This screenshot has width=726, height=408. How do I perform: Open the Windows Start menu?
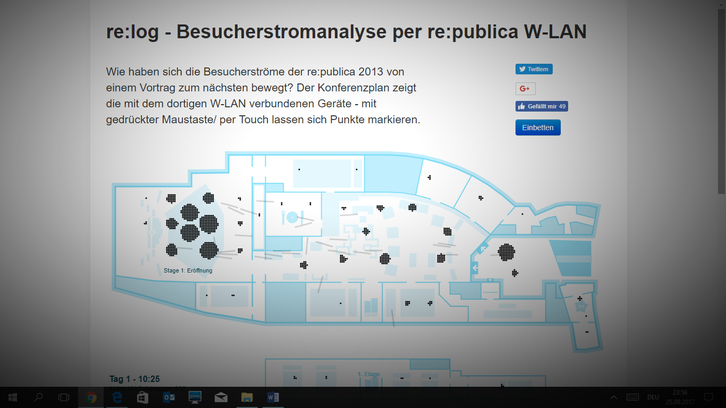pyautogui.click(x=13, y=397)
